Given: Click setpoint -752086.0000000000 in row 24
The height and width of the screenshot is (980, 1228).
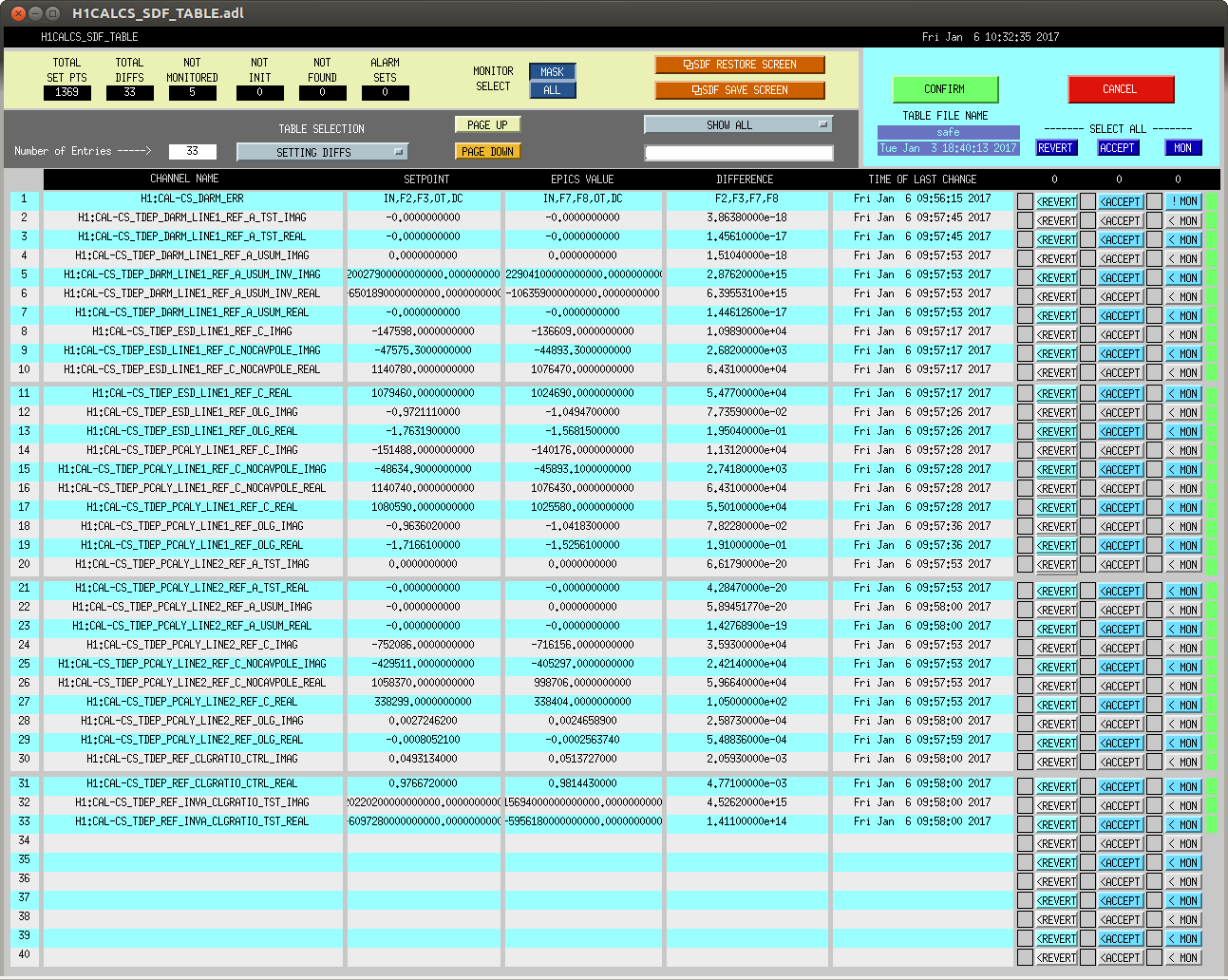Looking at the screenshot, I should pos(424,645).
